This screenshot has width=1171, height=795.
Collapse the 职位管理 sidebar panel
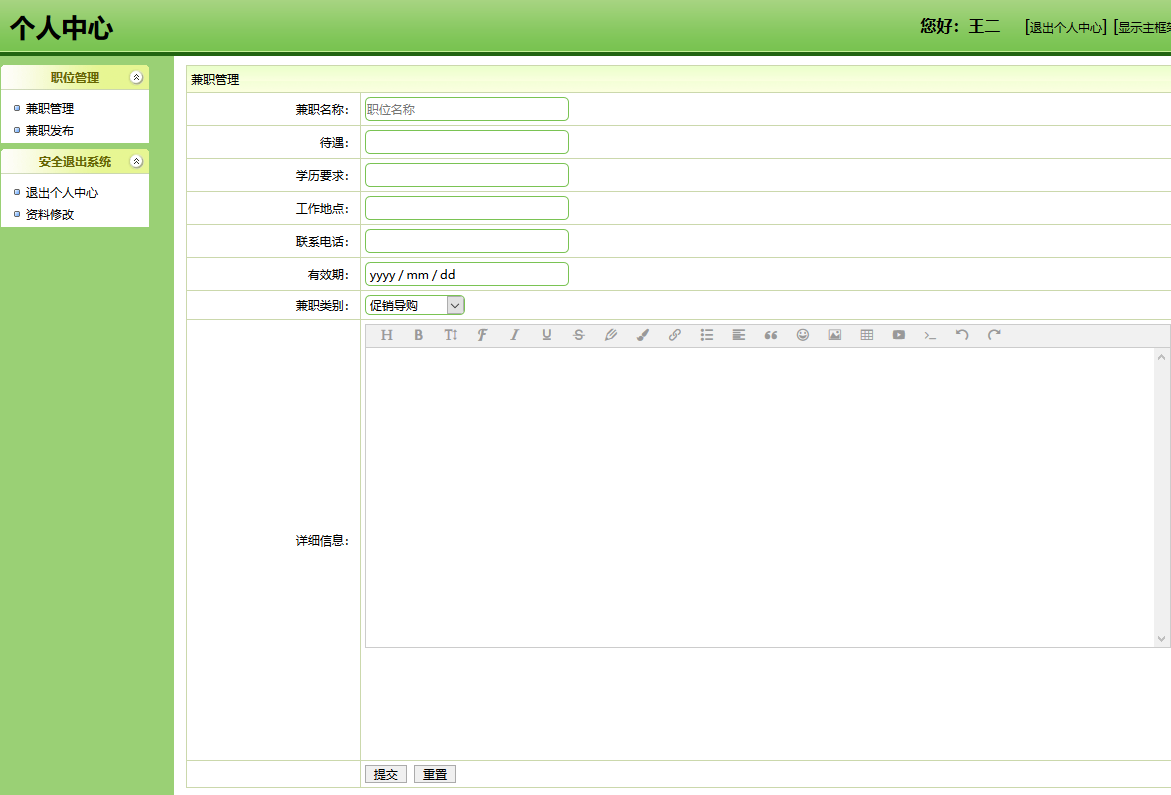[136, 78]
